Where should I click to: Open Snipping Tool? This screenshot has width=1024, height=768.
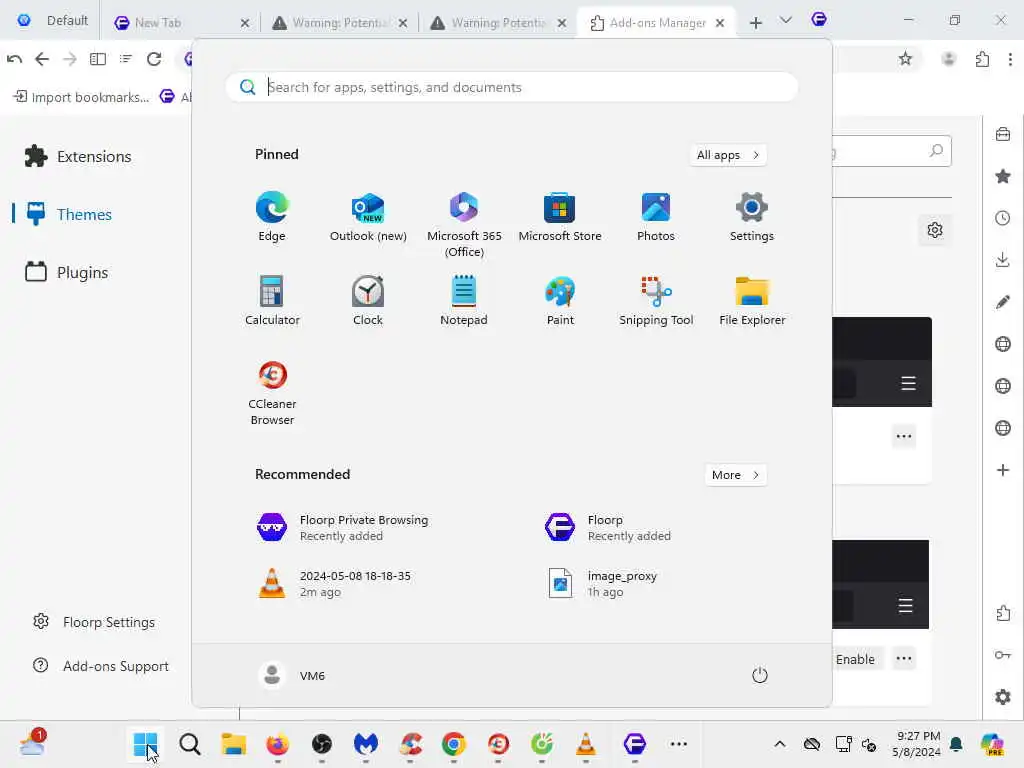click(x=656, y=300)
